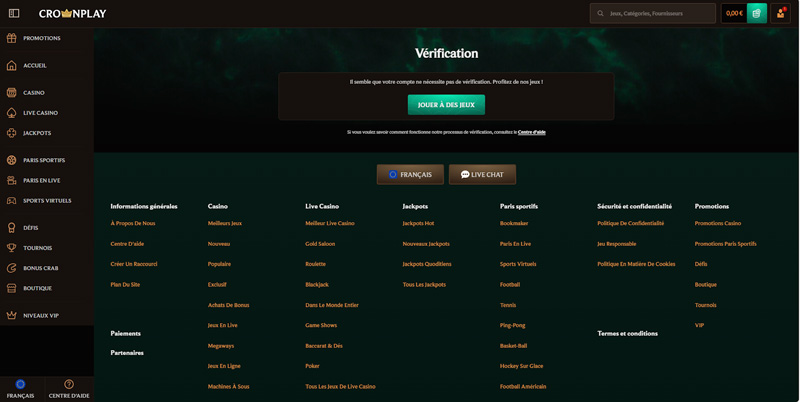
Task: Click the search field for games
Action: (653, 13)
